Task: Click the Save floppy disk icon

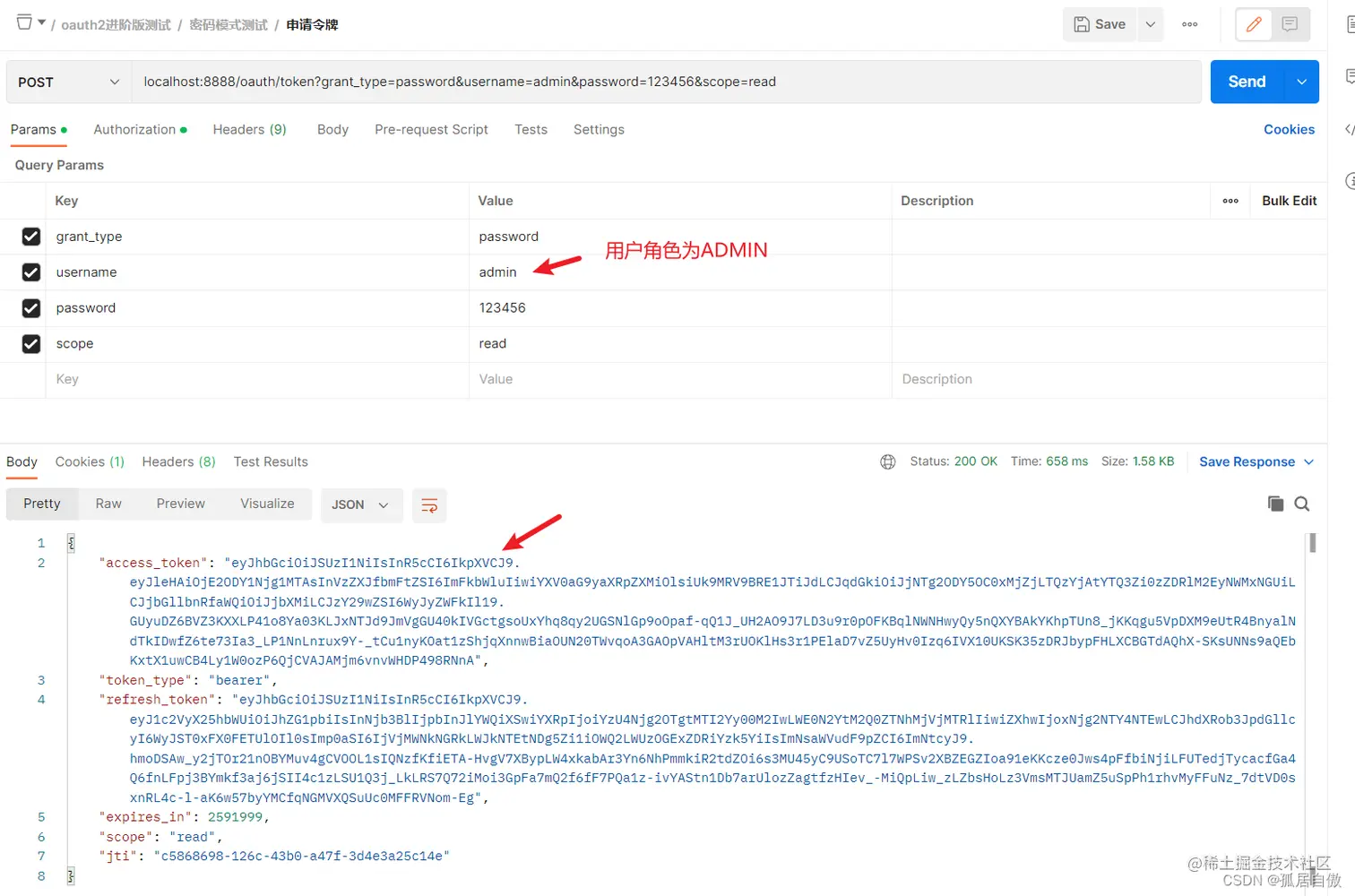Action: pyautogui.click(x=1082, y=24)
